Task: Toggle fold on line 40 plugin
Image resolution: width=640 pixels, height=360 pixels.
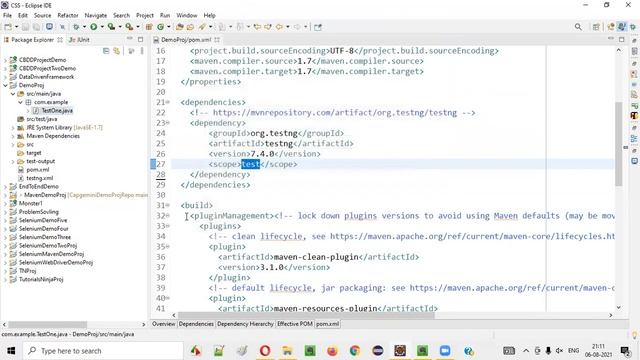Action: 168,298
